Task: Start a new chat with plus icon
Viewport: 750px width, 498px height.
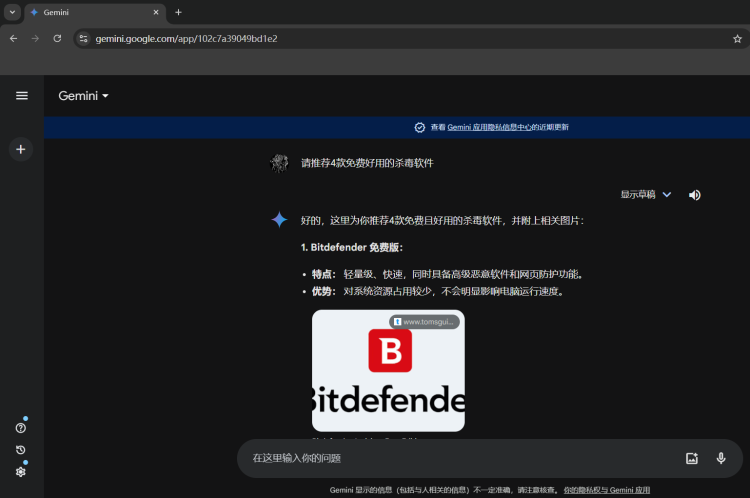Action: pyautogui.click(x=21, y=149)
